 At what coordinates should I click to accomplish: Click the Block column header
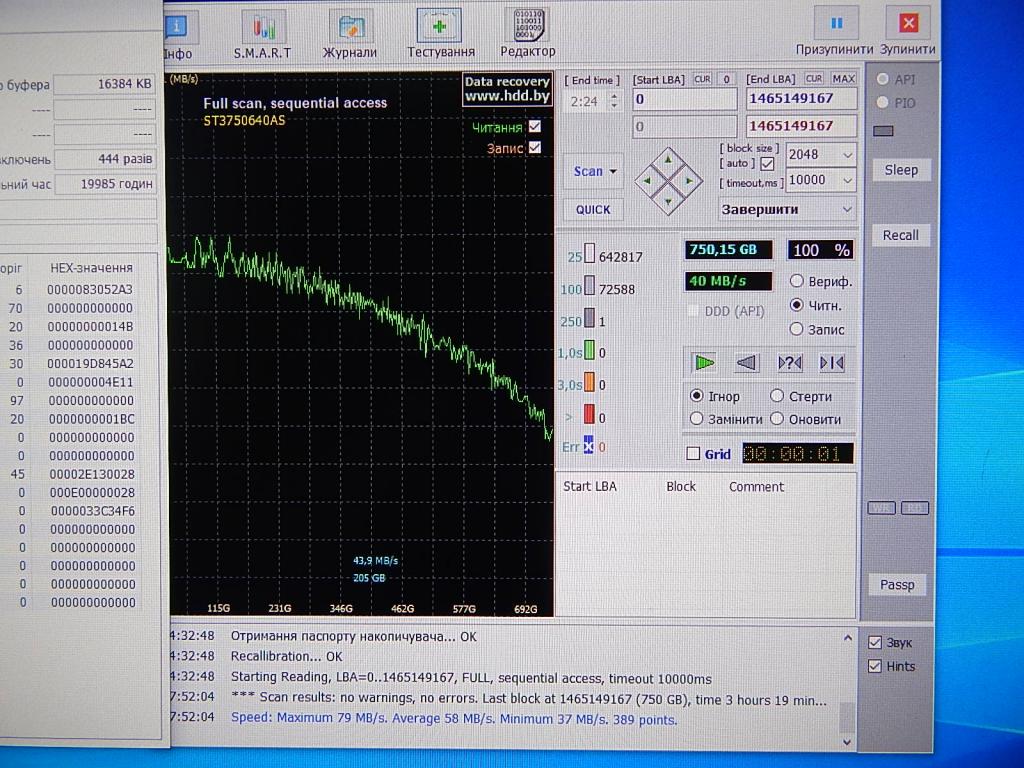click(680, 487)
